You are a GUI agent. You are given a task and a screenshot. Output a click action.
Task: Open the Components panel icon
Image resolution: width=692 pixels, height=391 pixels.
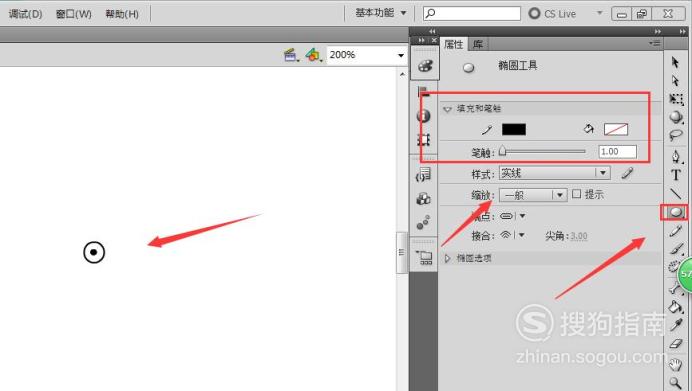click(x=424, y=199)
